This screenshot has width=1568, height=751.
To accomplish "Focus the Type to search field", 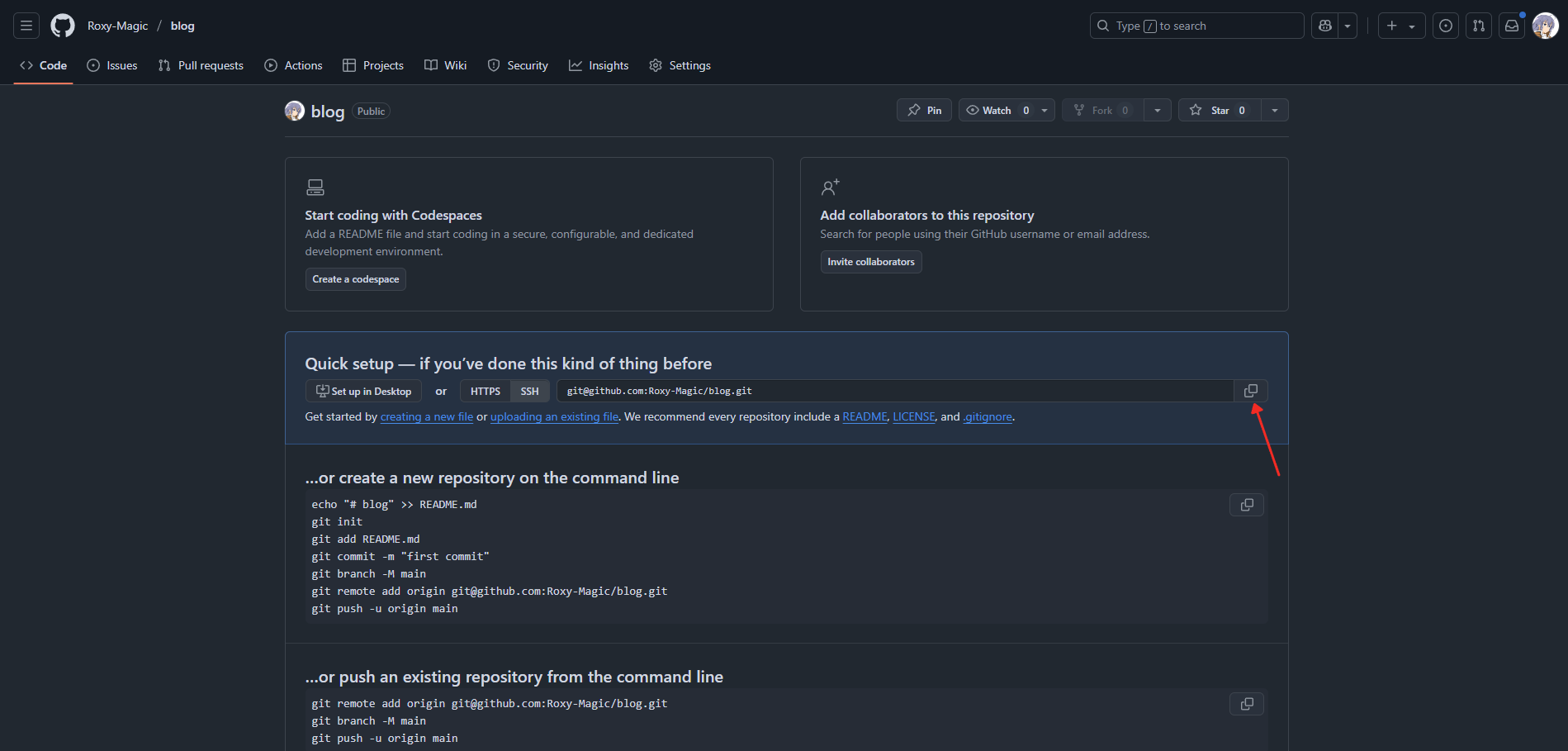I will (x=1197, y=26).
